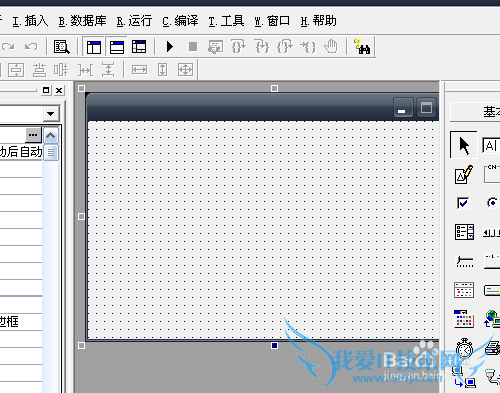Select the property row ending 后自动
Image resolution: width=500 pixels, height=393 pixels.
21,152
